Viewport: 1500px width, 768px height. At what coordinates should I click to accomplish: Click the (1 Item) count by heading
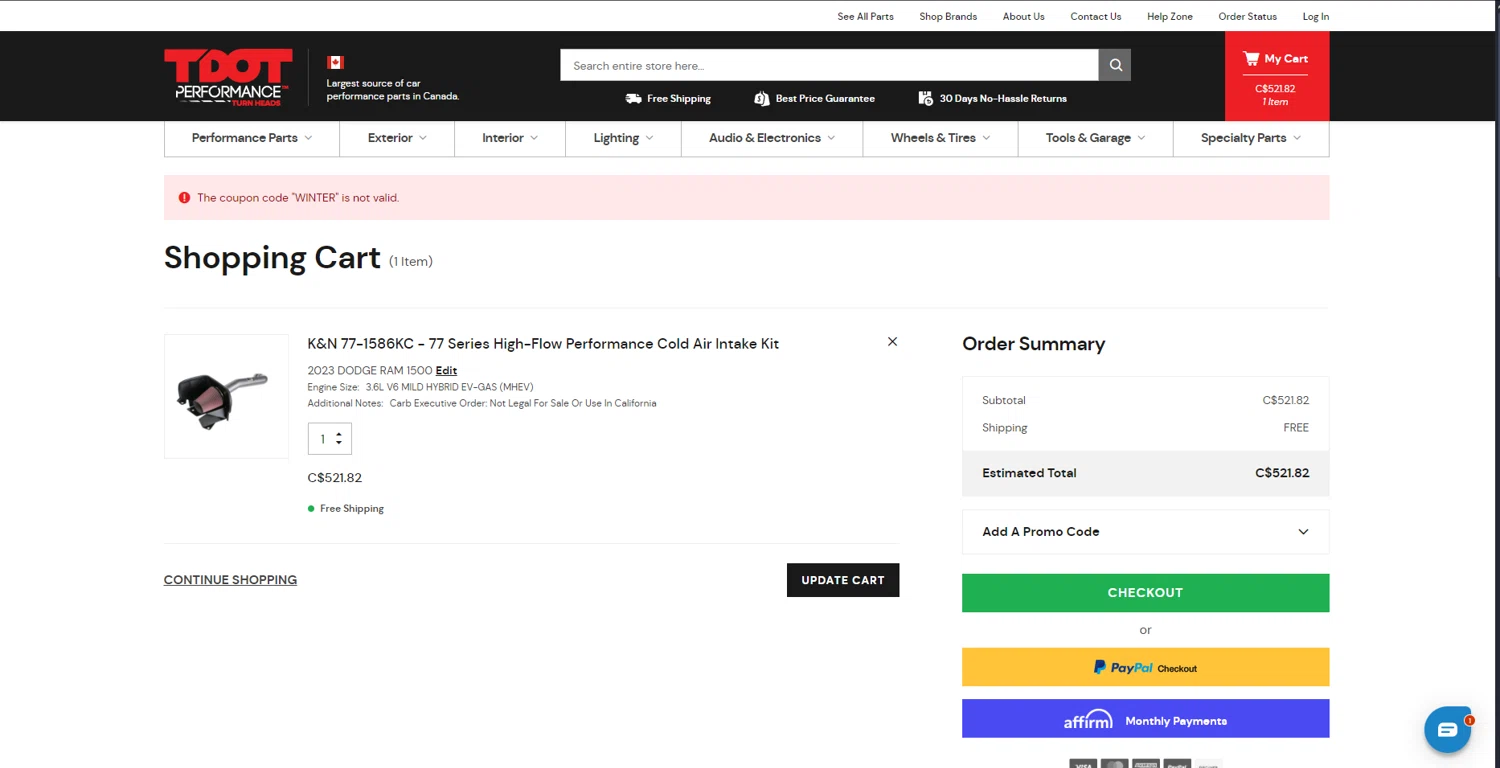pos(411,262)
